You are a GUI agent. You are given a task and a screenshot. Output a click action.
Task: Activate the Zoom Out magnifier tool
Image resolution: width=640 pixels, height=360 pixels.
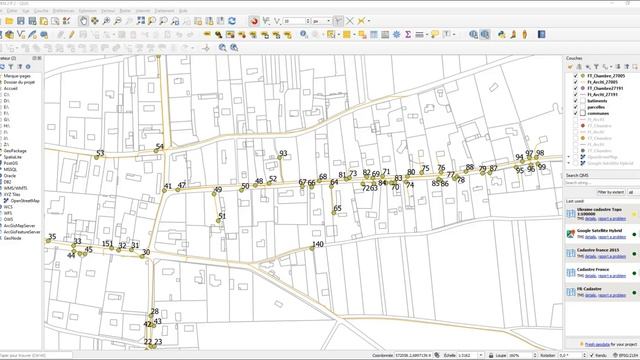(118, 21)
